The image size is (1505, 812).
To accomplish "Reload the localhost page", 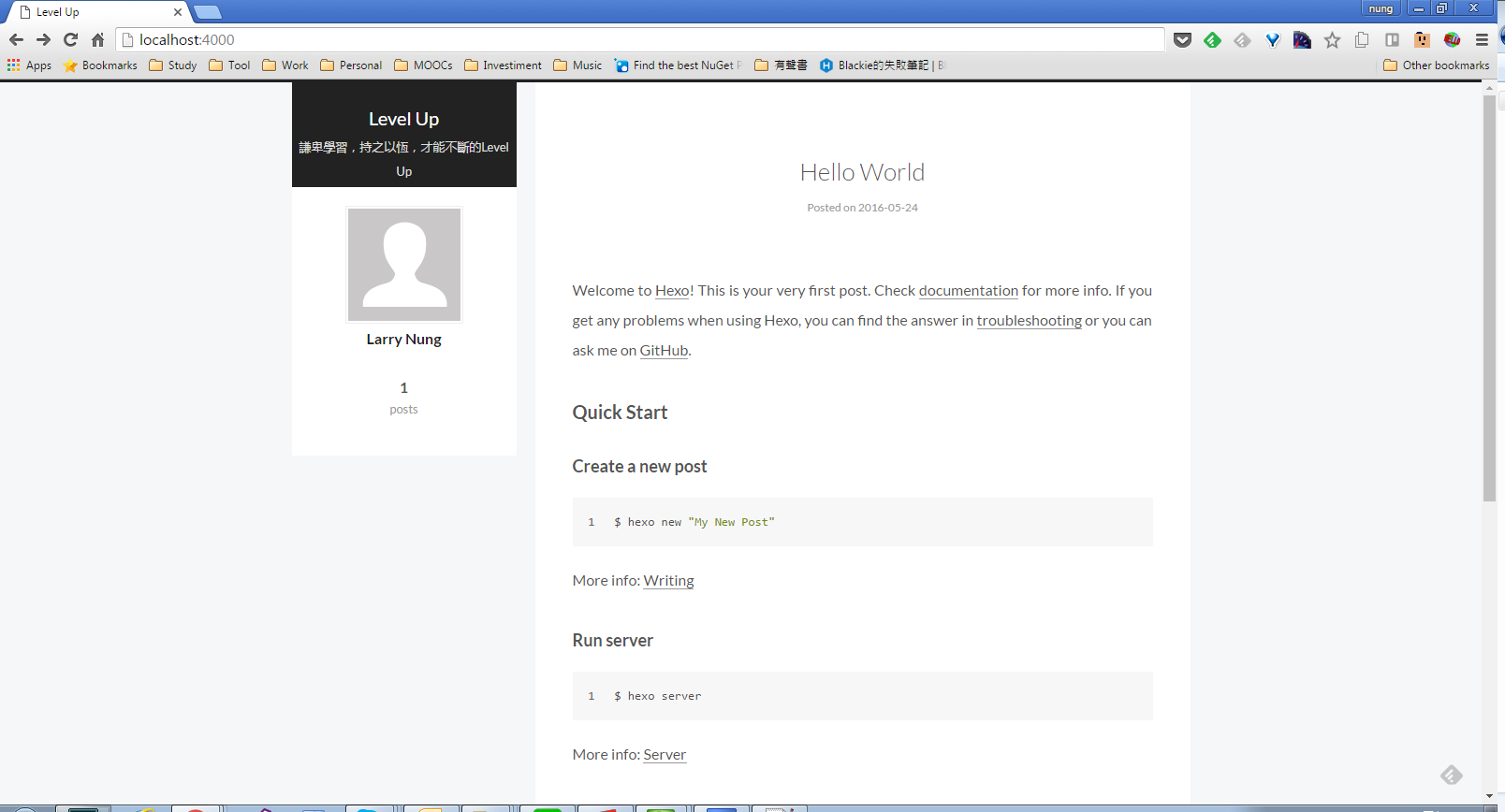I will click(x=70, y=39).
